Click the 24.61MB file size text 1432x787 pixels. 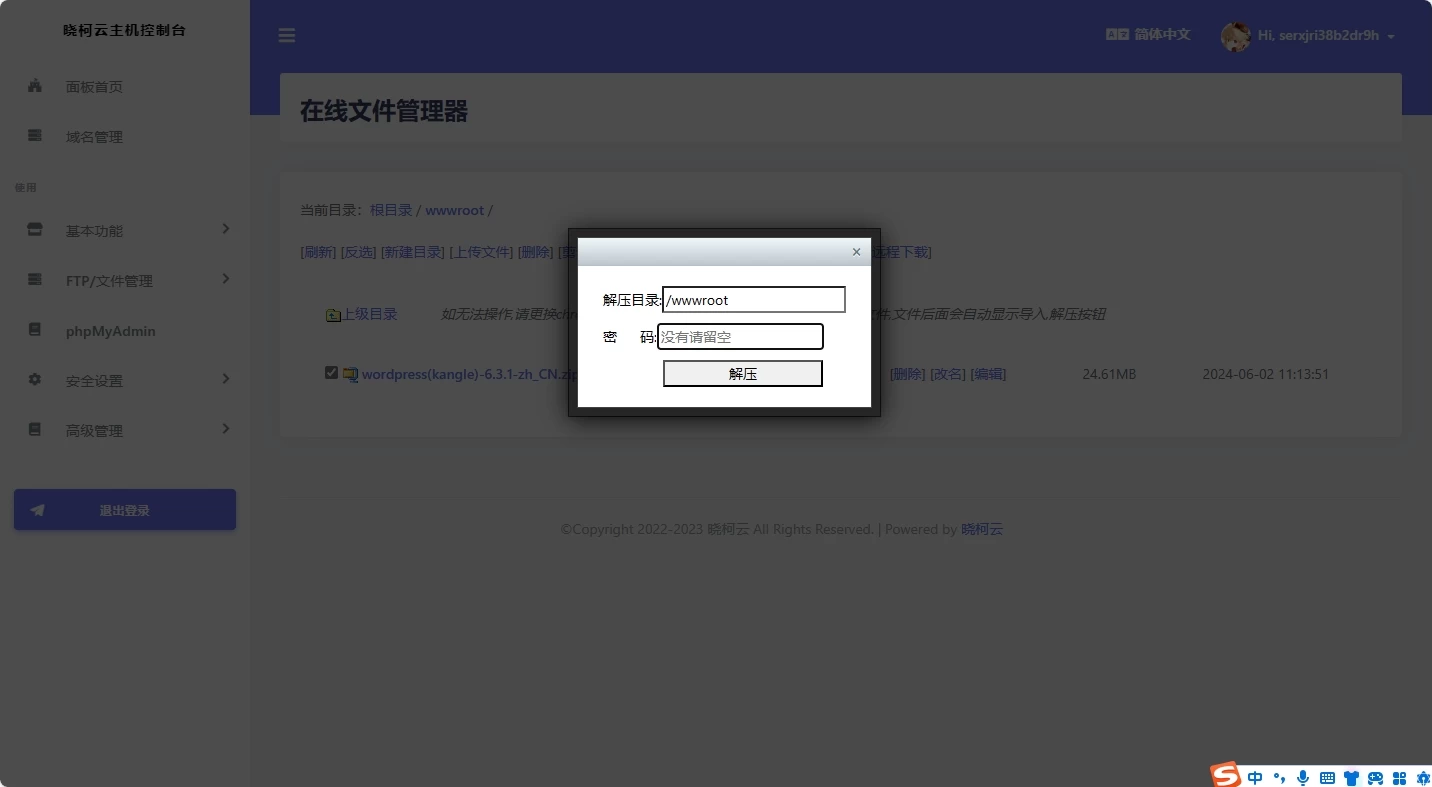pyautogui.click(x=1109, y=374)
